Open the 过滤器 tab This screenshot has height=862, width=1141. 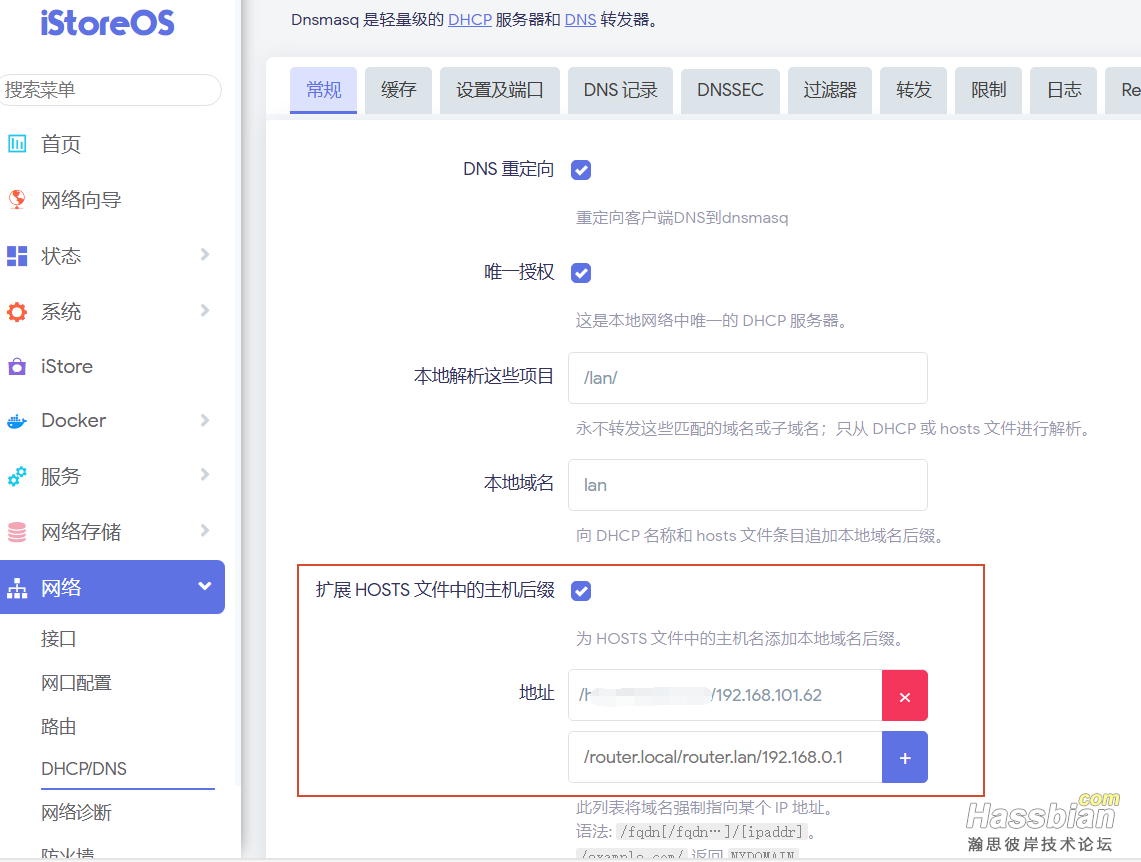(830, 90)
